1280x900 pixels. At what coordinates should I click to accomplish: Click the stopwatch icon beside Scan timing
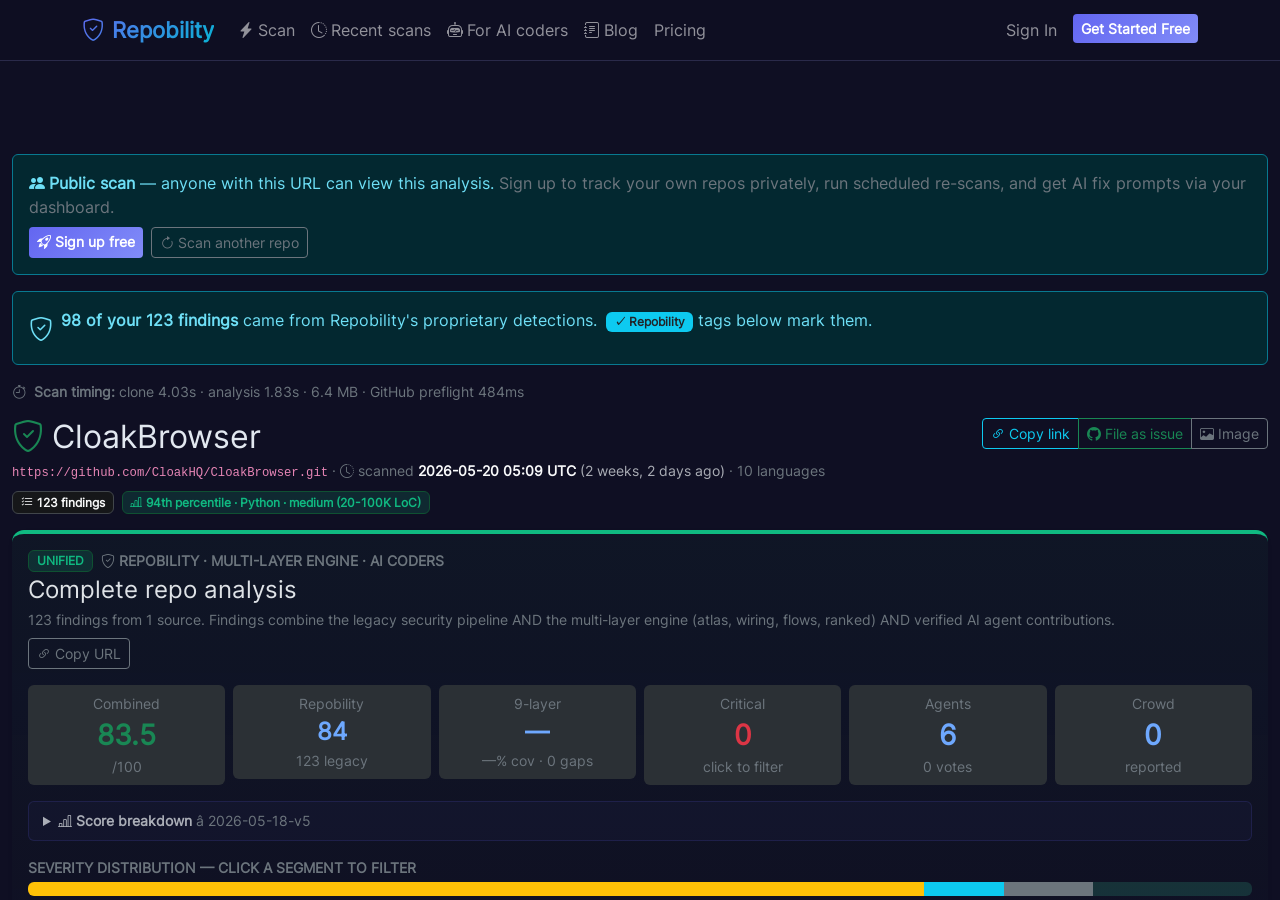pos(20,392)
